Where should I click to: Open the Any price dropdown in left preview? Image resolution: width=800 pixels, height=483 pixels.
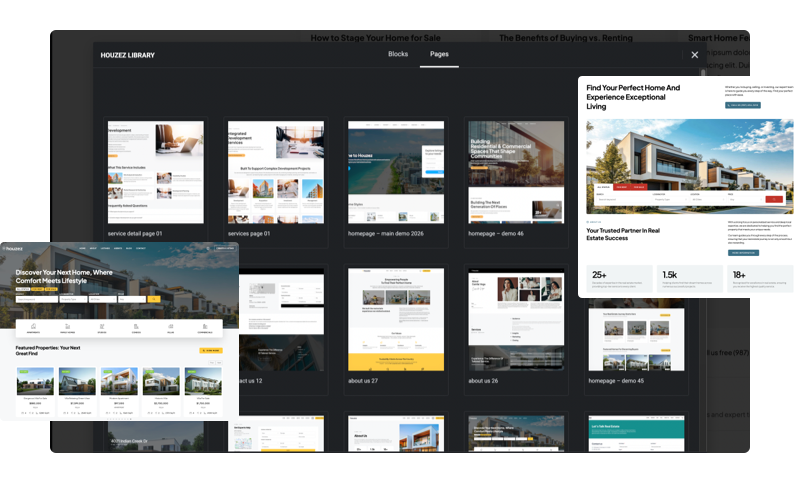click(132, 299)
